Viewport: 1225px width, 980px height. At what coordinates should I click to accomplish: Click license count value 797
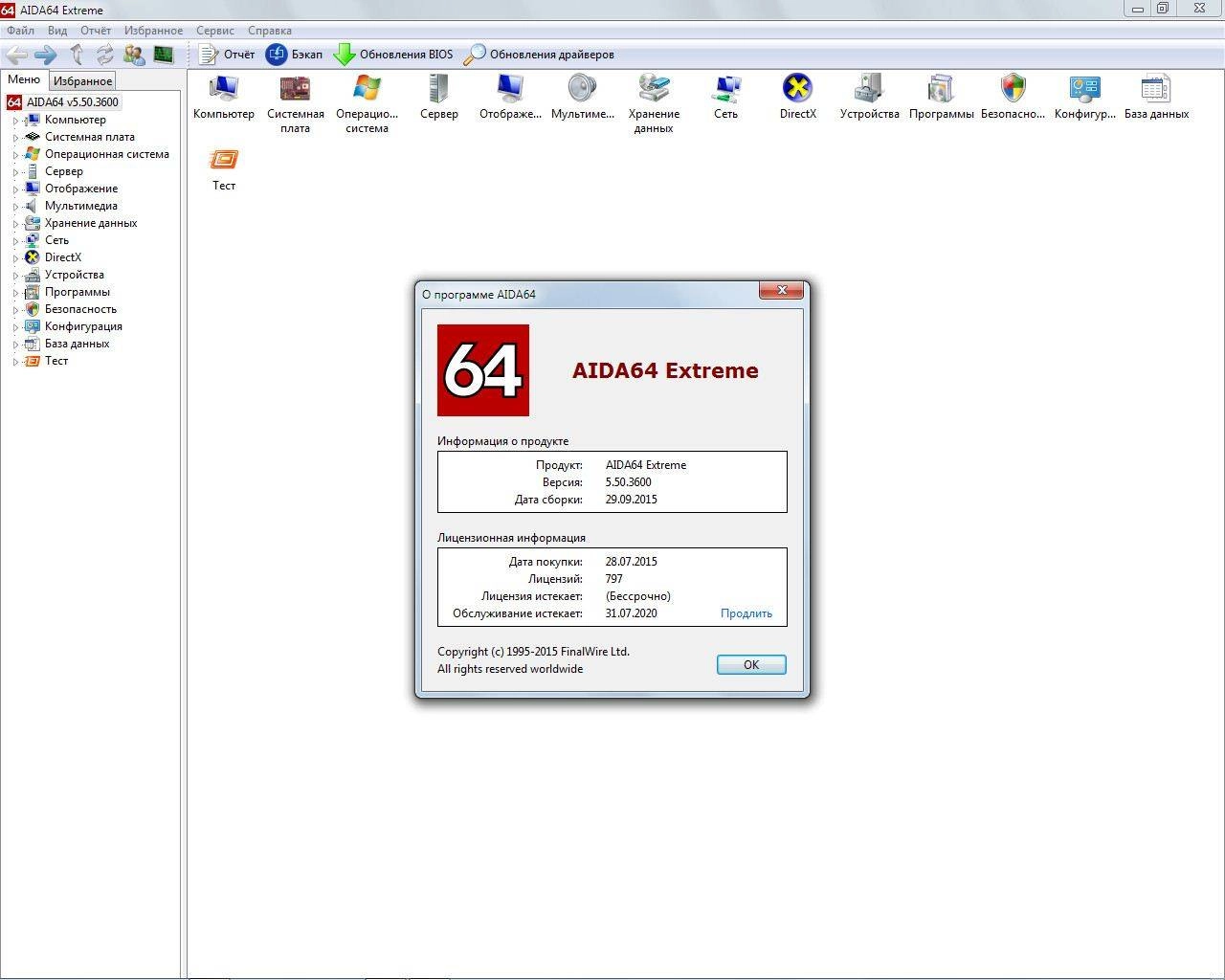614,579
